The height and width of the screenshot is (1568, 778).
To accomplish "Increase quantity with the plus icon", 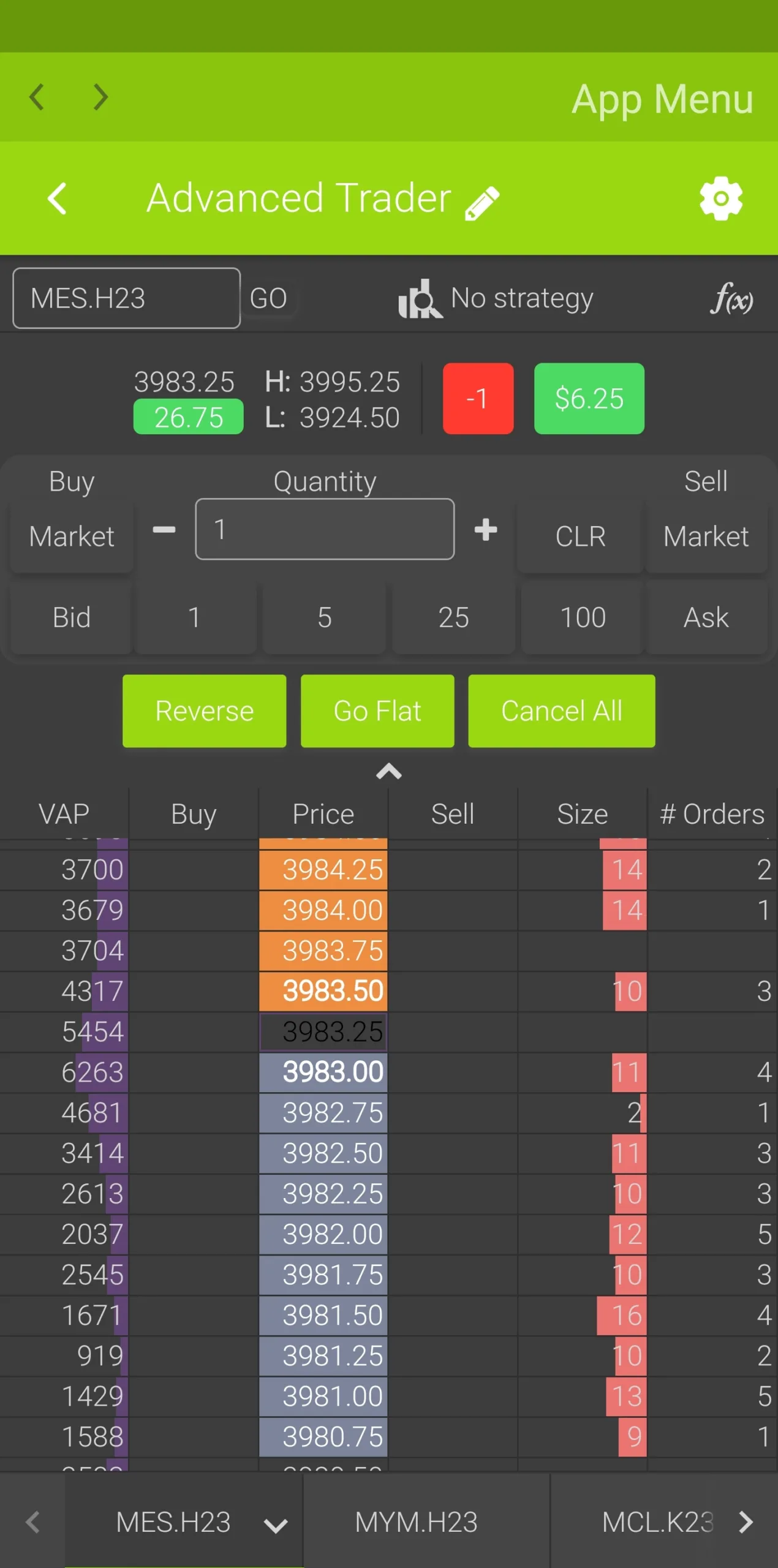I will coord(485,530).
